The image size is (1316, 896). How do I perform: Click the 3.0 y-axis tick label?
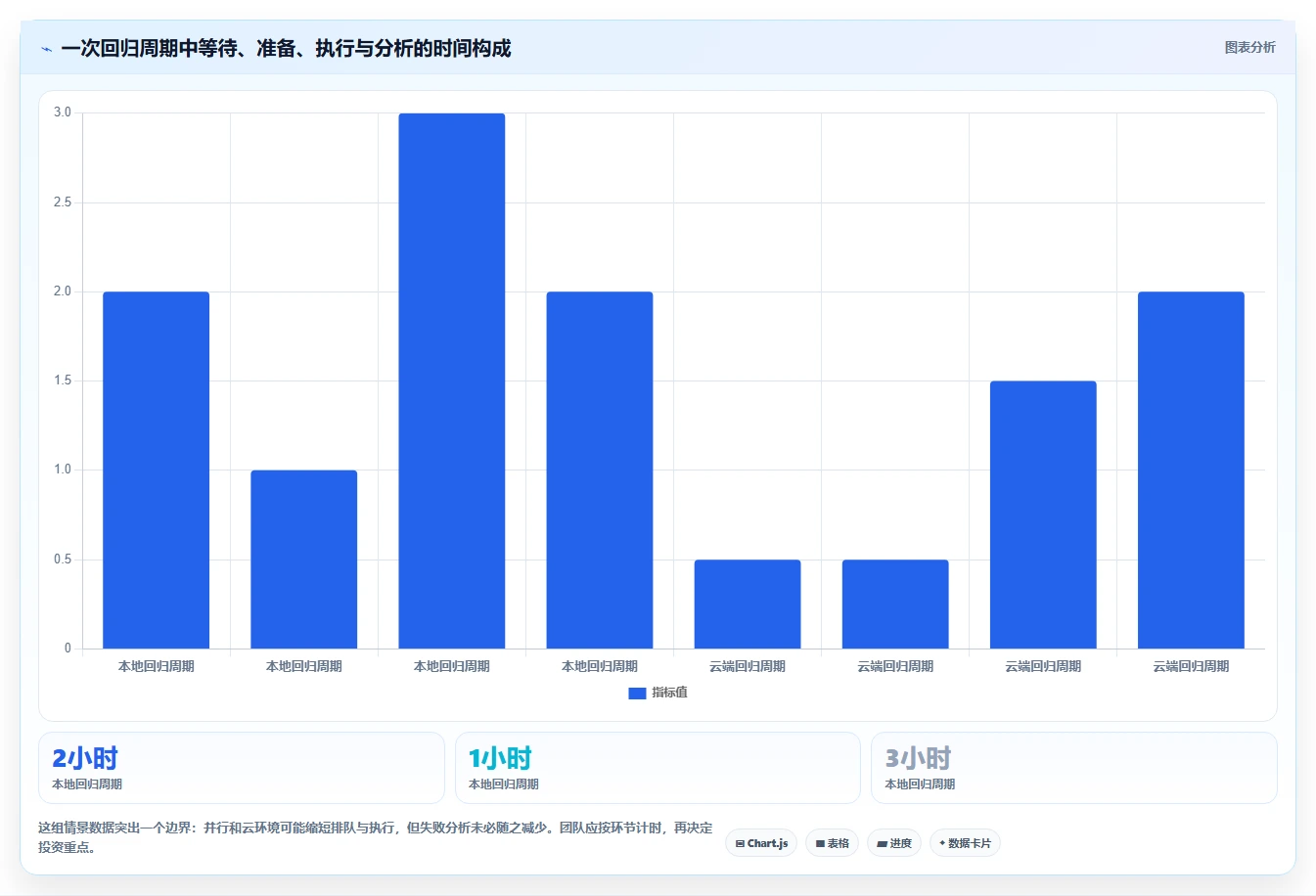63,112
